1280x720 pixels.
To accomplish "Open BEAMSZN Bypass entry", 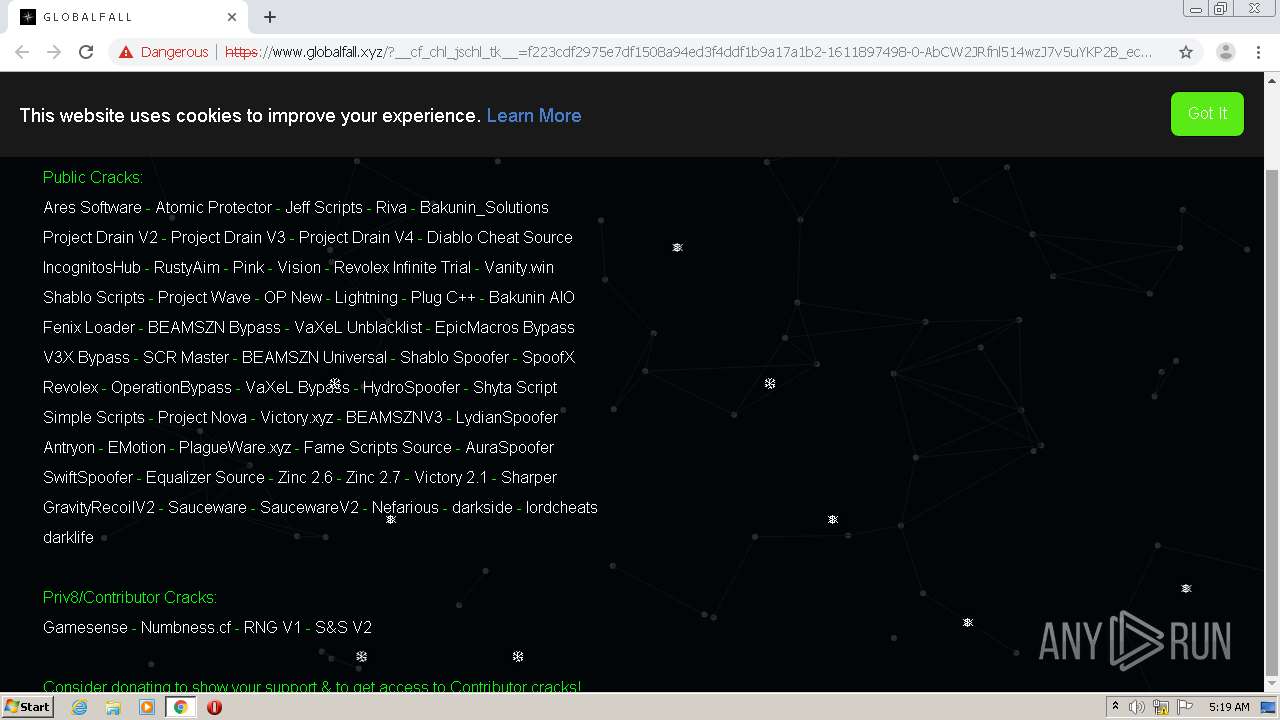I will click(x=214, y=327).
